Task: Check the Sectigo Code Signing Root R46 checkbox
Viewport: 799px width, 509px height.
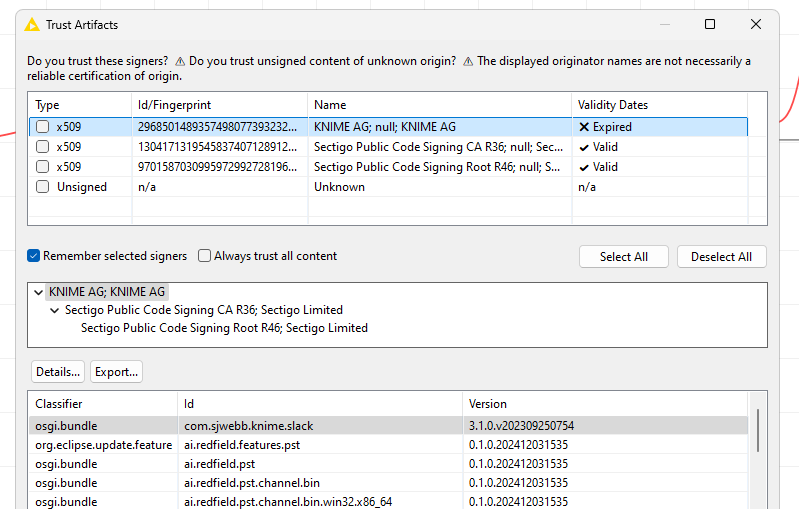Action: click(43, 167)
